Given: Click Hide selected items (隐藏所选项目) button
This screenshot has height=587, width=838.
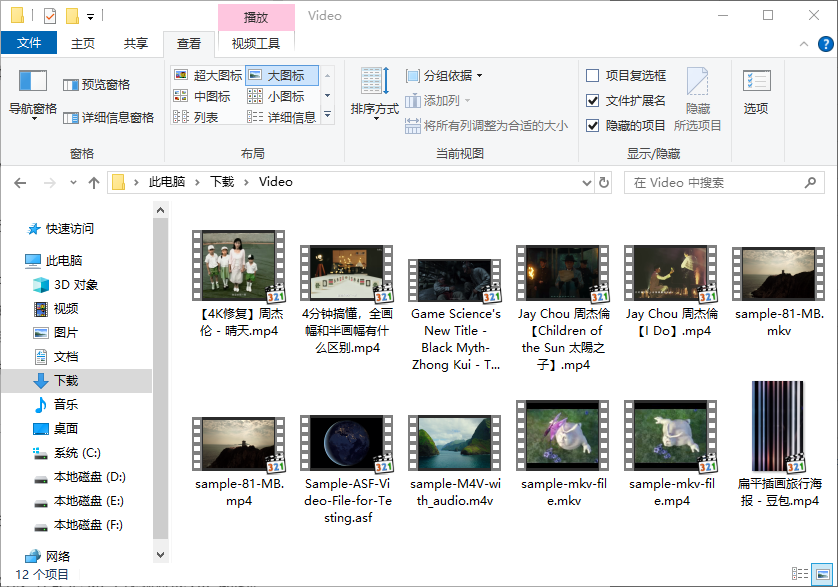Looking at the screenshot, I should pos(697,99).
